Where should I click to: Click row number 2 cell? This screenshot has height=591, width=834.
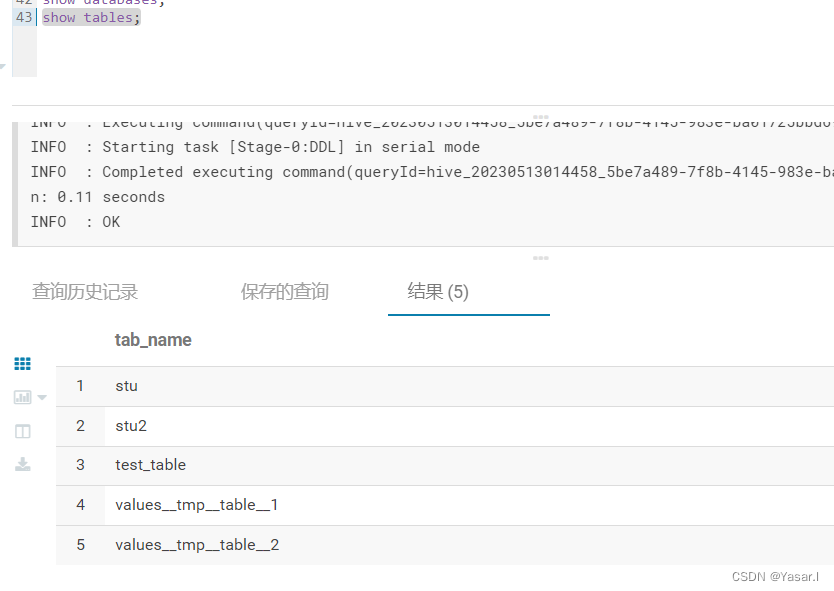[x=80, y=426]
